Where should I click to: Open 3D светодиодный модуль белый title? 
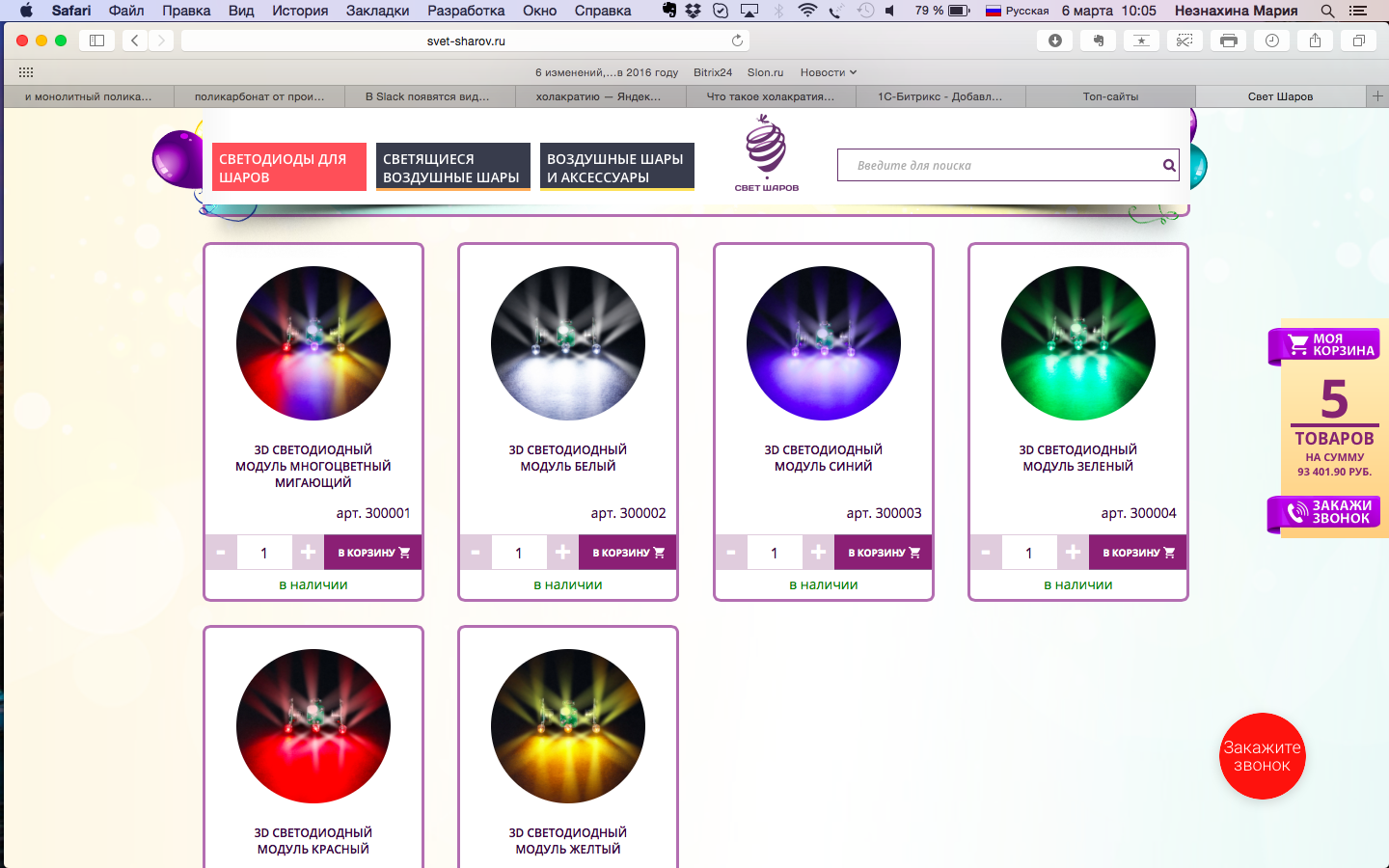point(568,458)
